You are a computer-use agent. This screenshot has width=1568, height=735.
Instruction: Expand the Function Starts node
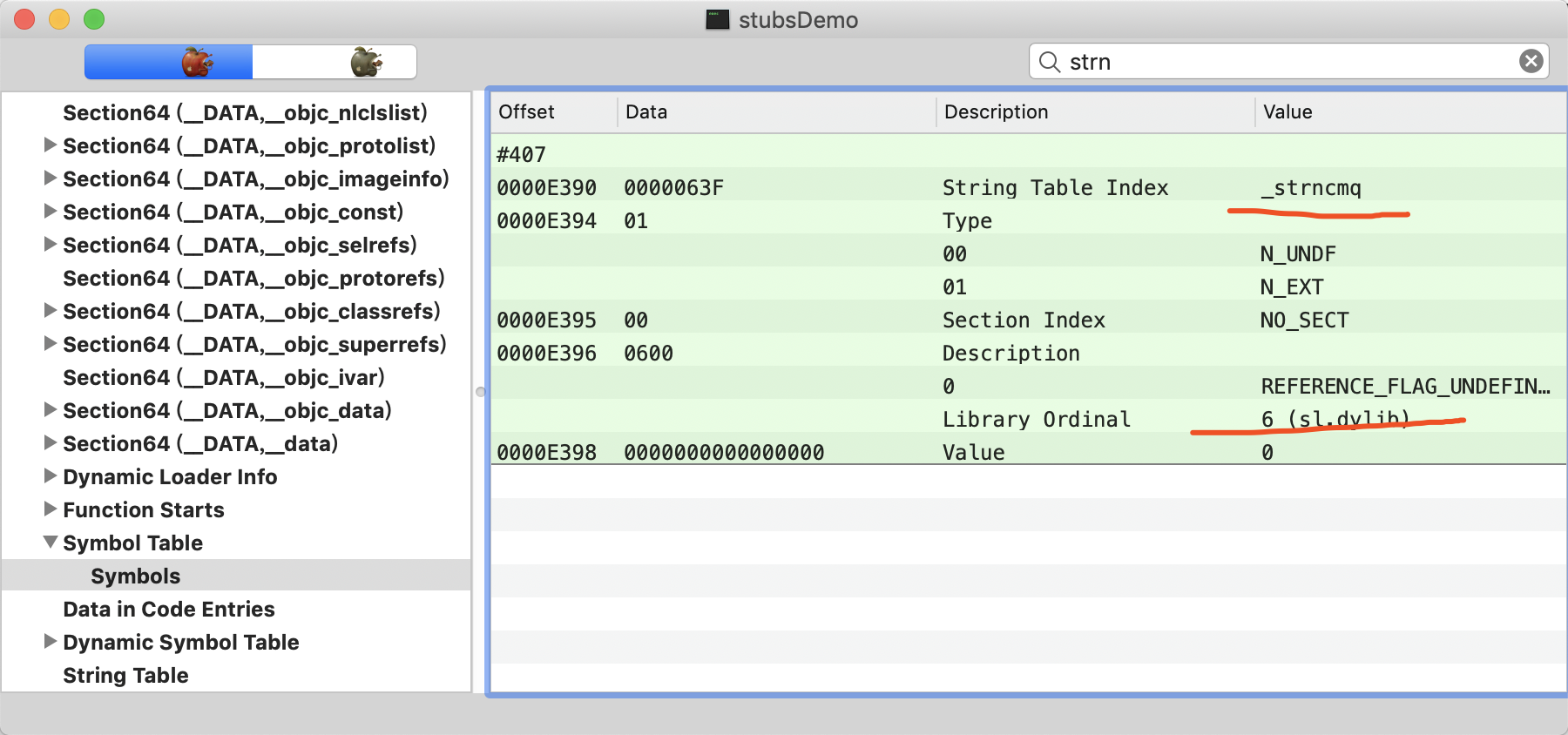click(51, 509)
